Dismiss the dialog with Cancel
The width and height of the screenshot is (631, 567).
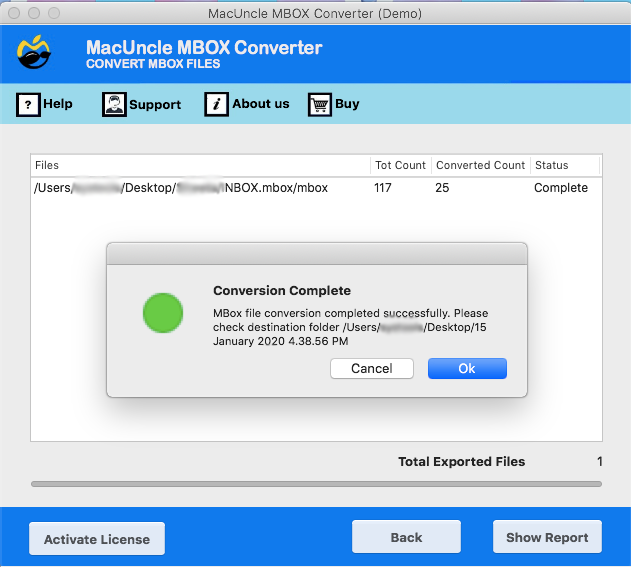click(x=372, y=369)
